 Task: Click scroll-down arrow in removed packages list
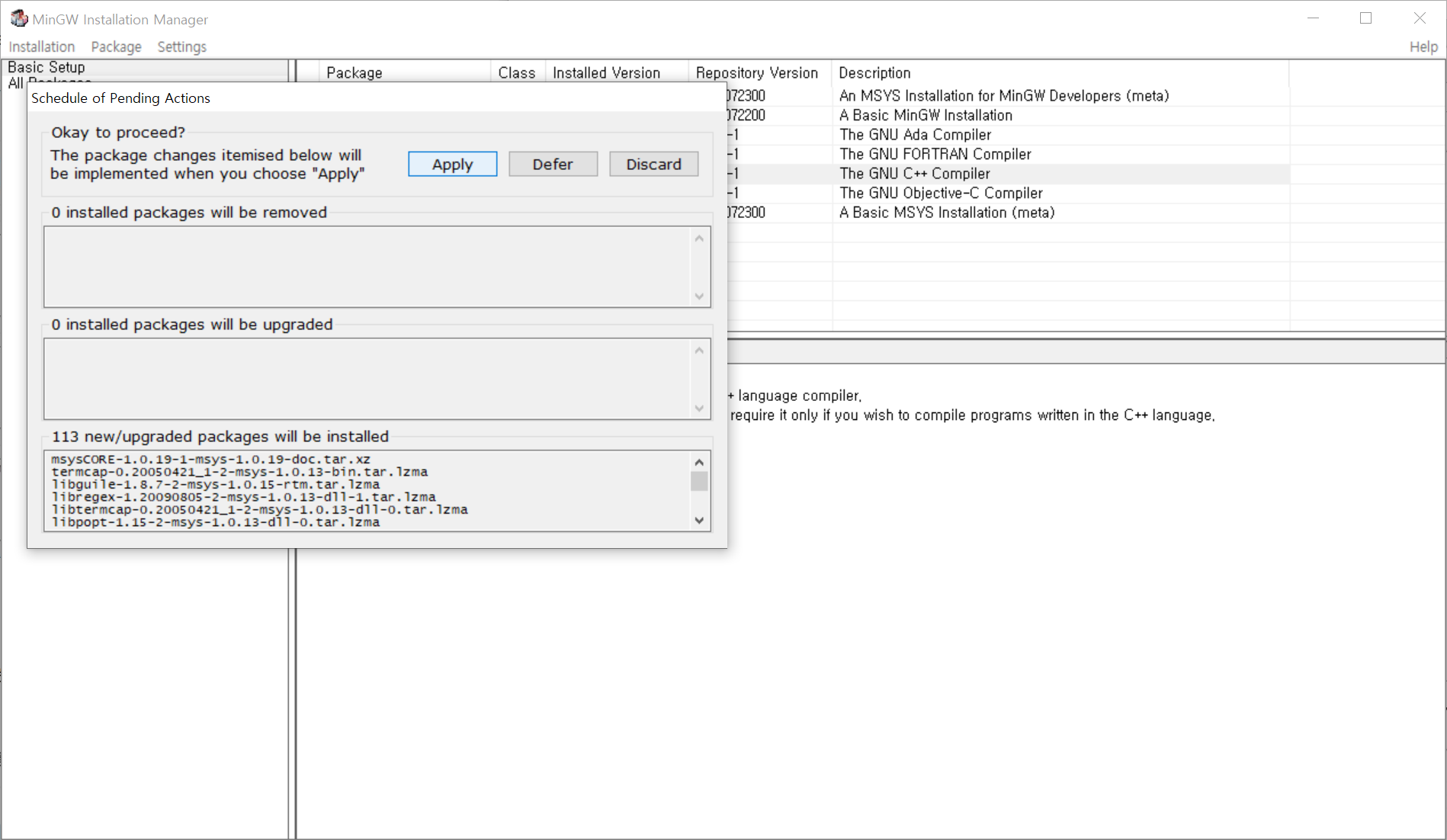[699, 297]
